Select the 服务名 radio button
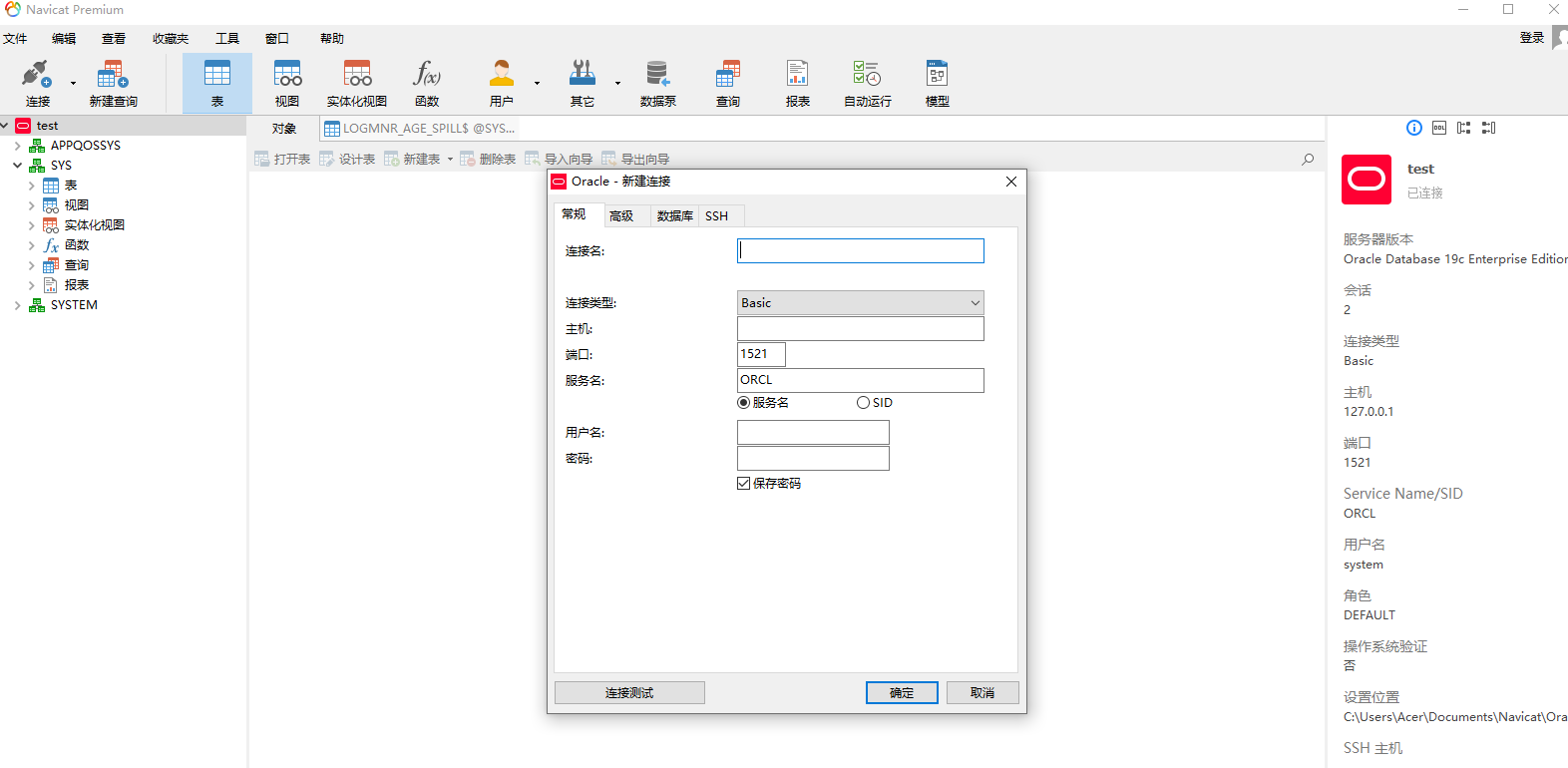The image size is (1568, 768). (743, 403)
